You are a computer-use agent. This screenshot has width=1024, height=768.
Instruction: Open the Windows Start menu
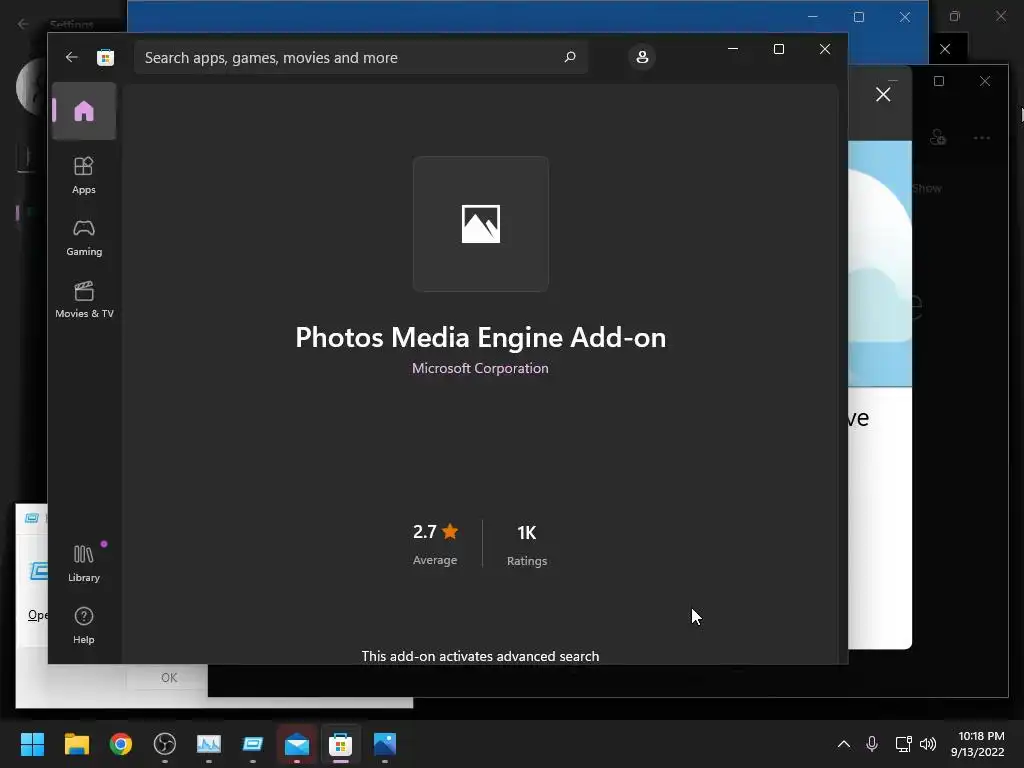32,744
